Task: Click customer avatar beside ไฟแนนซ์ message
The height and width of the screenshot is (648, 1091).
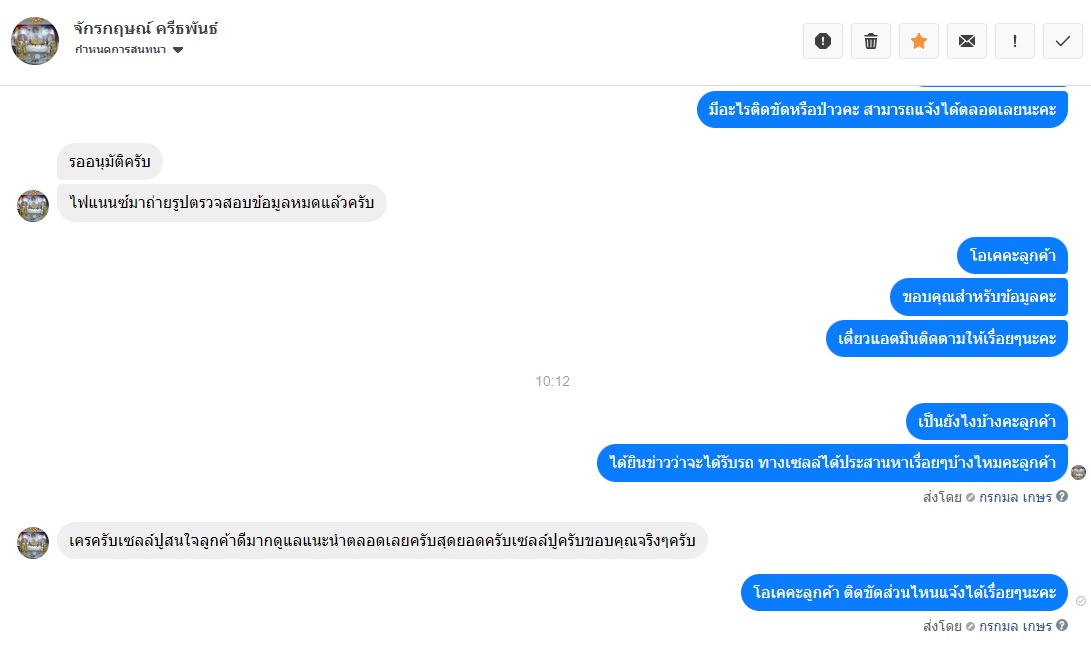Action: click(x=33, y=205)
